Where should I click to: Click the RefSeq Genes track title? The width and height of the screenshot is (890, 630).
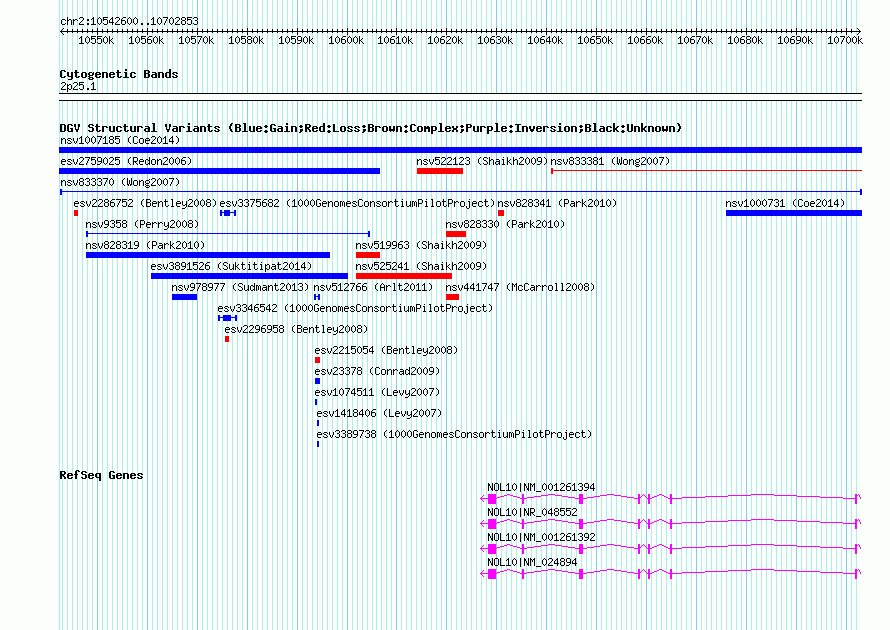pos(101,475)
